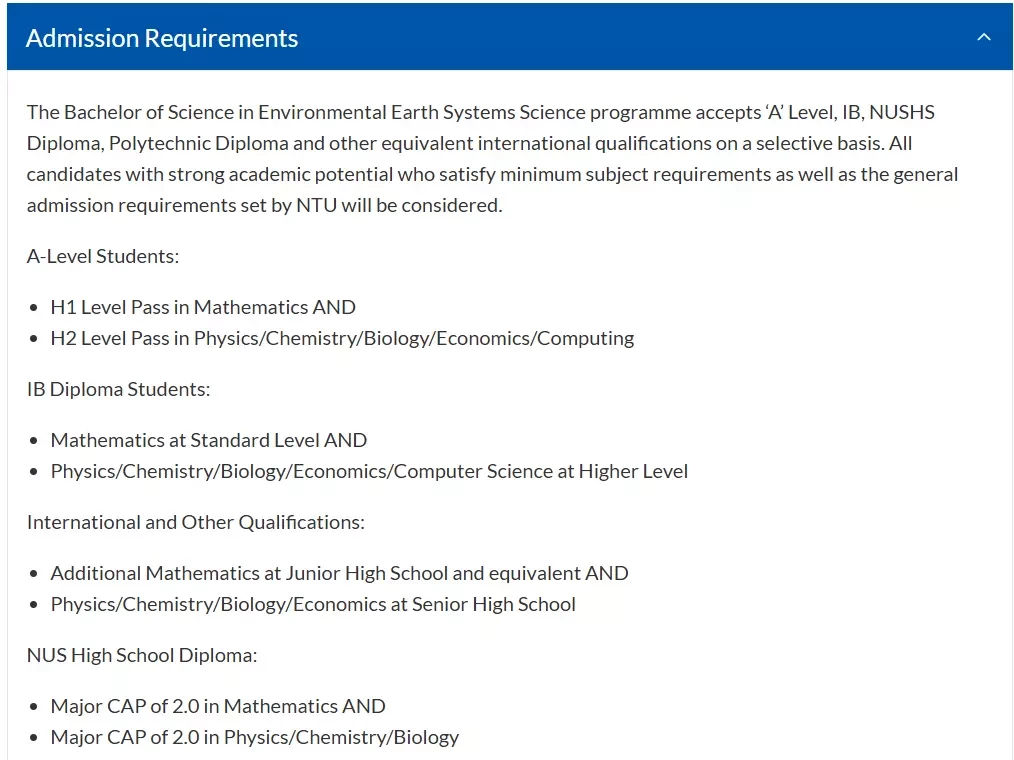1014x760 pixels.
Task: Click the NUS High School Diploma heading
Action: [x=142, y=656]
